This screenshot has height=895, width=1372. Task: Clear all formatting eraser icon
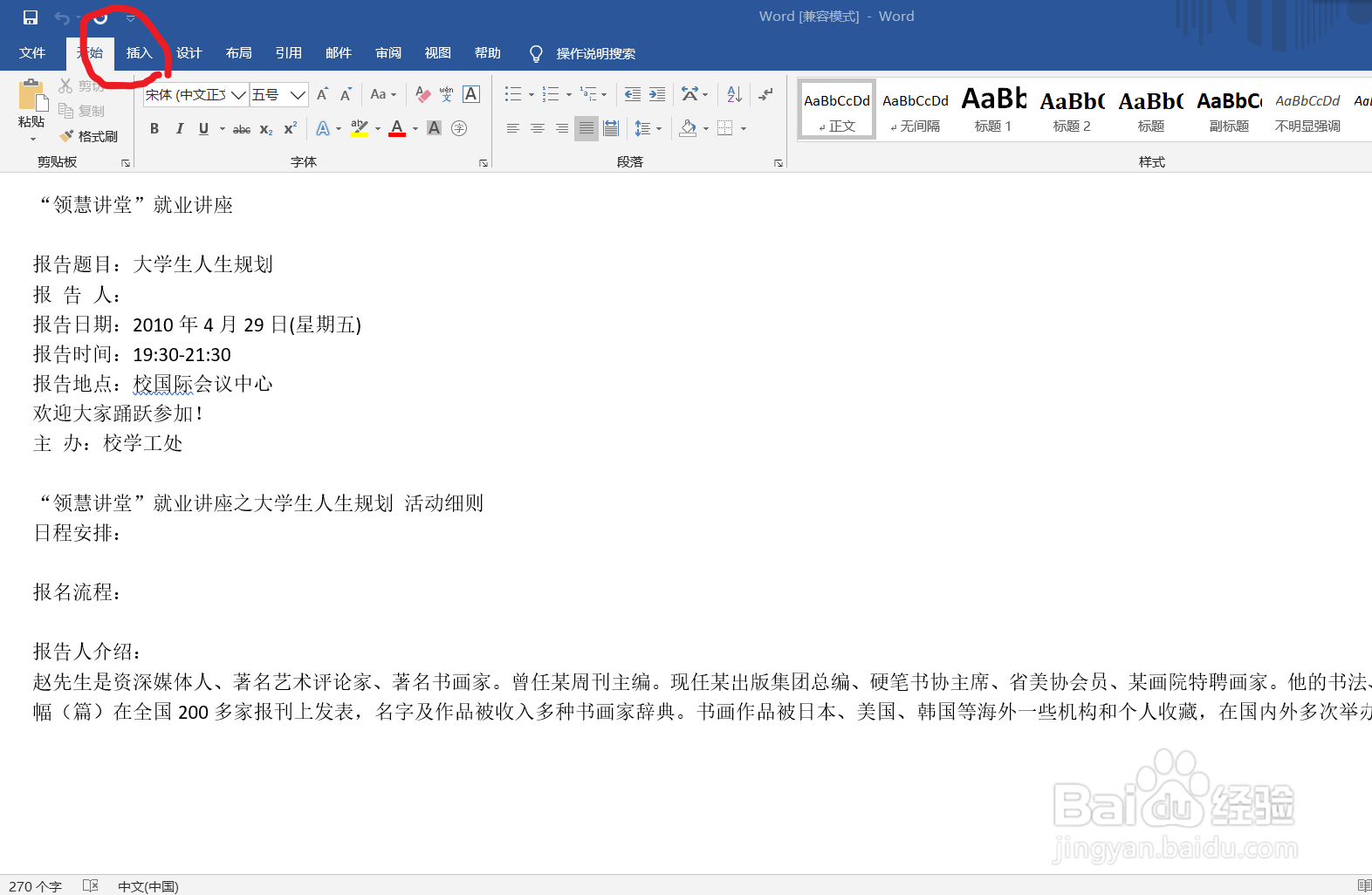tap(423, 94)
